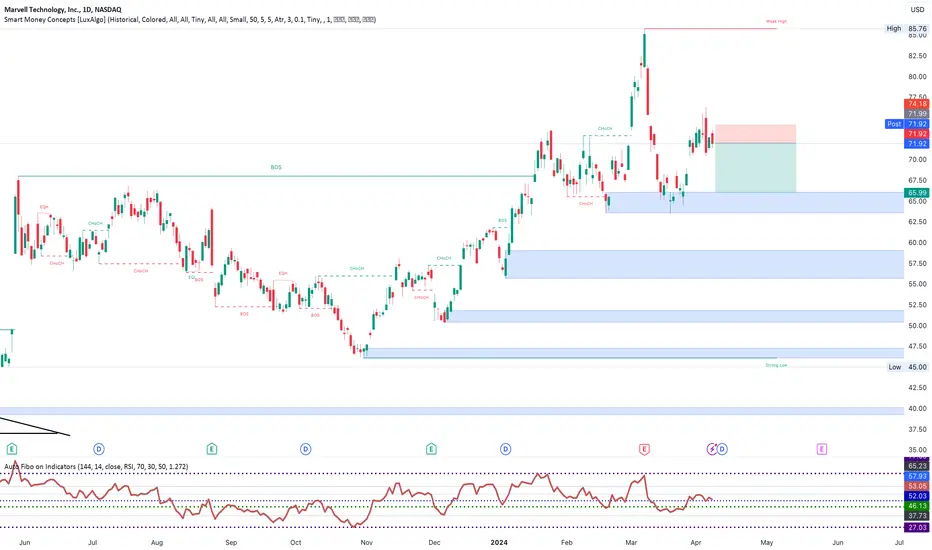Click the Mar label on the time axis
Image resolution: width=932 pixels, height=550 pixels.
pos(631,542)
